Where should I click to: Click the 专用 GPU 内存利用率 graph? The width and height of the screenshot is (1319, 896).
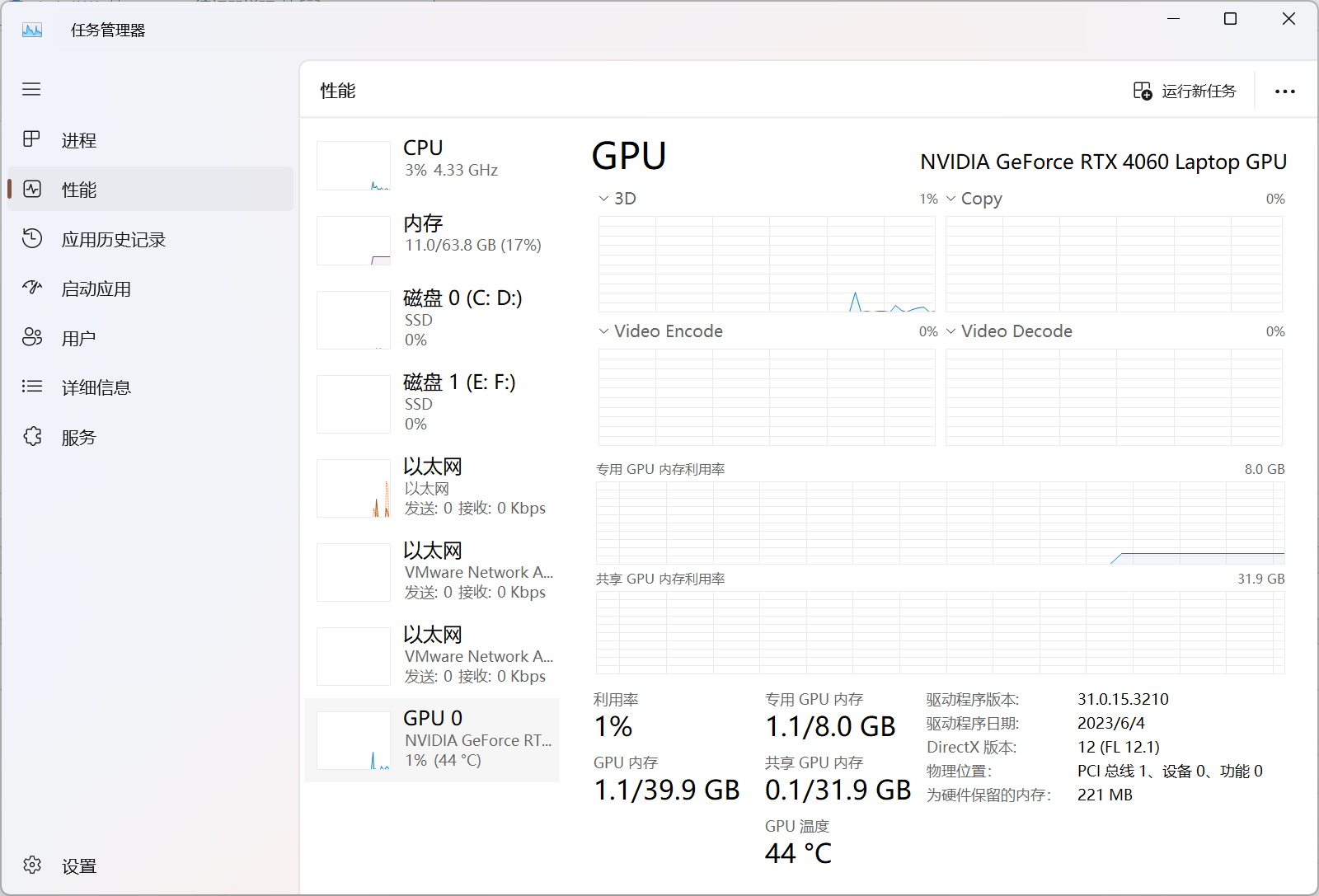coord(941,523)
